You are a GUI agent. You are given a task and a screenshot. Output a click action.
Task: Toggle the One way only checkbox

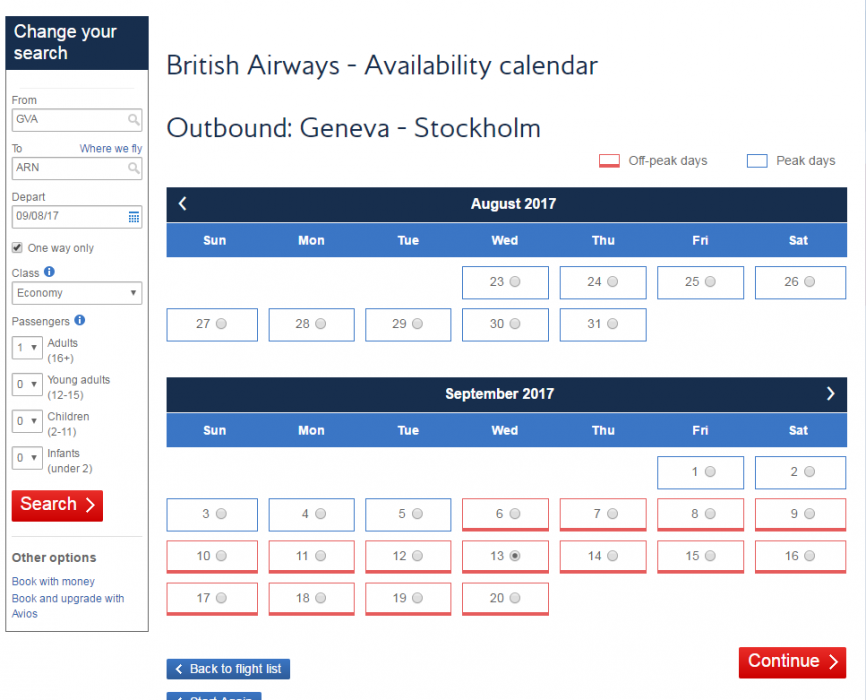click(17, 248)
